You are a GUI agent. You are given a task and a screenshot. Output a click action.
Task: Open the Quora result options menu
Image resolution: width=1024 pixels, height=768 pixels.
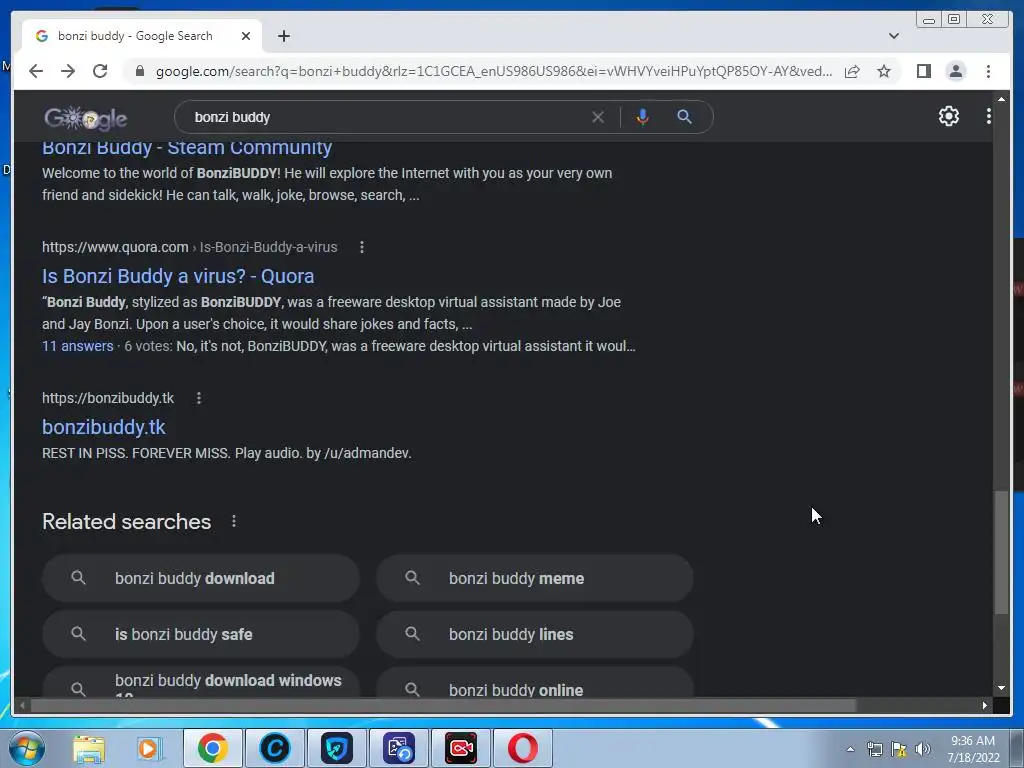point(362,247)
